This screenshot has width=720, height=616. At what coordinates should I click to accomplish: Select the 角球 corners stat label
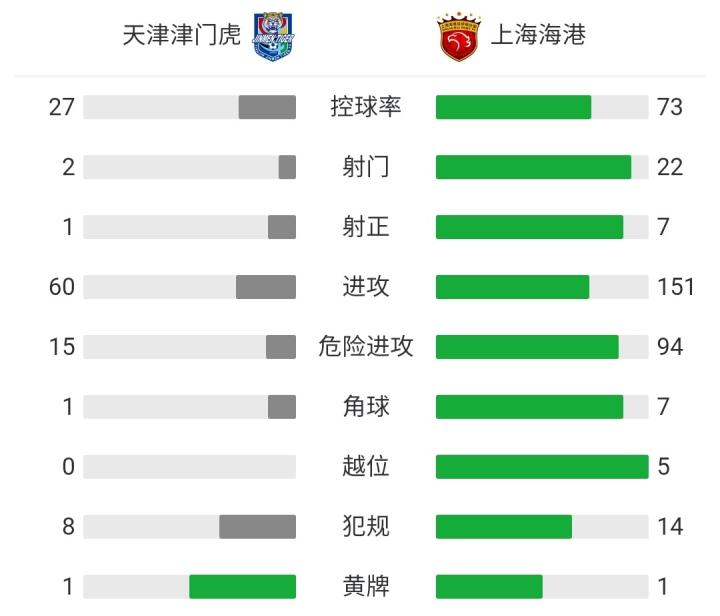click(x=365, y=407)
